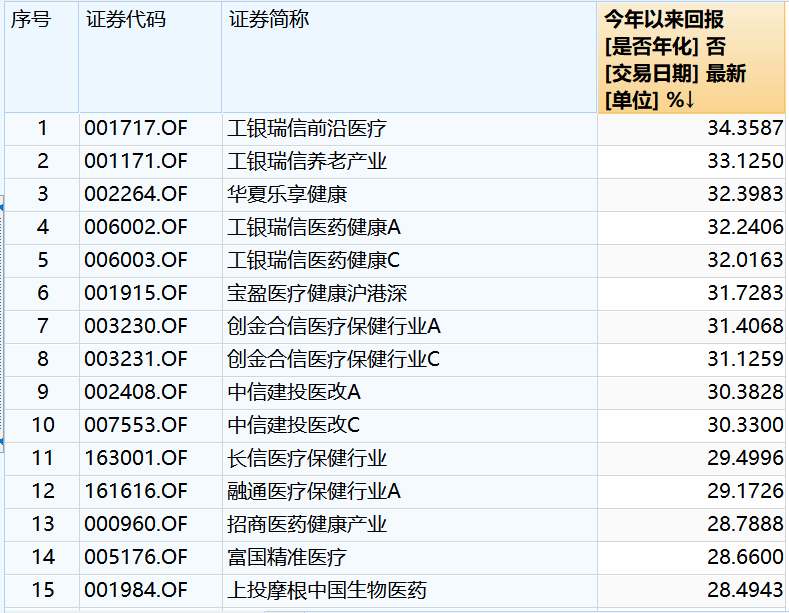Select fund name 富国精准医疗
The width and height of the screenshot is (789, 613).
click(287, 557)
